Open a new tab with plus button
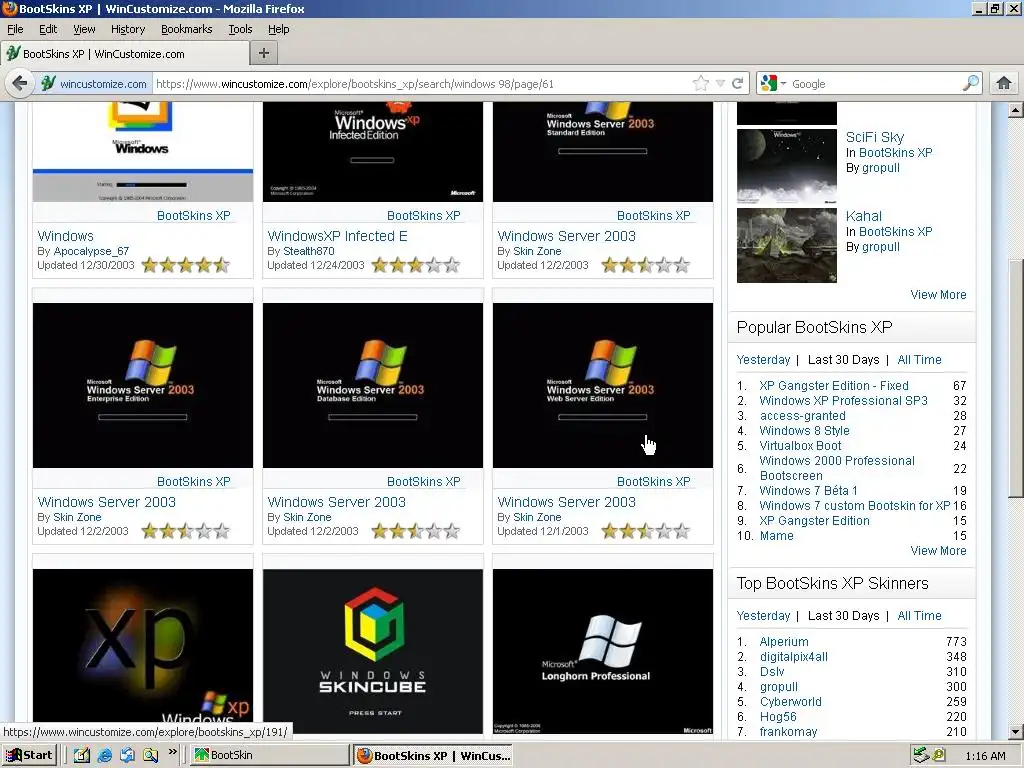Screen dimensions: 1024x768 tap(264, 54)
